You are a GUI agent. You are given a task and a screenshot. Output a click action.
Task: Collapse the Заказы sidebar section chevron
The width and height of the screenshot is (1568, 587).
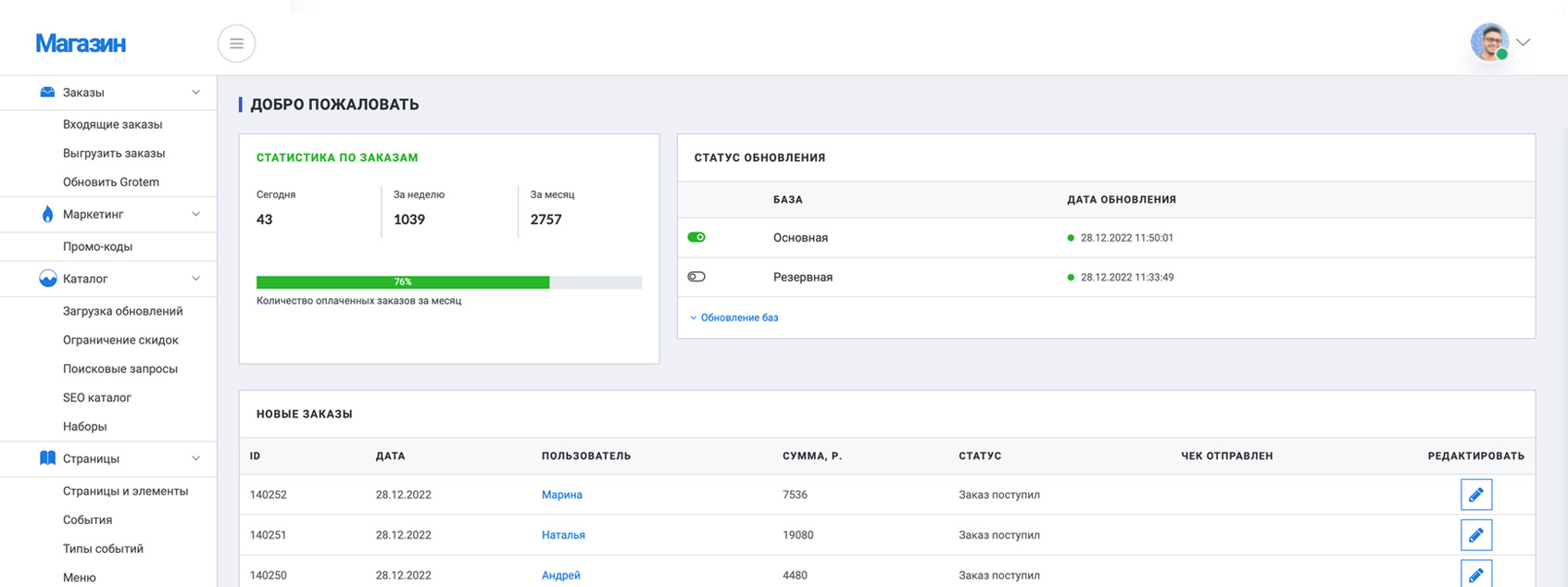click(195, 93)
